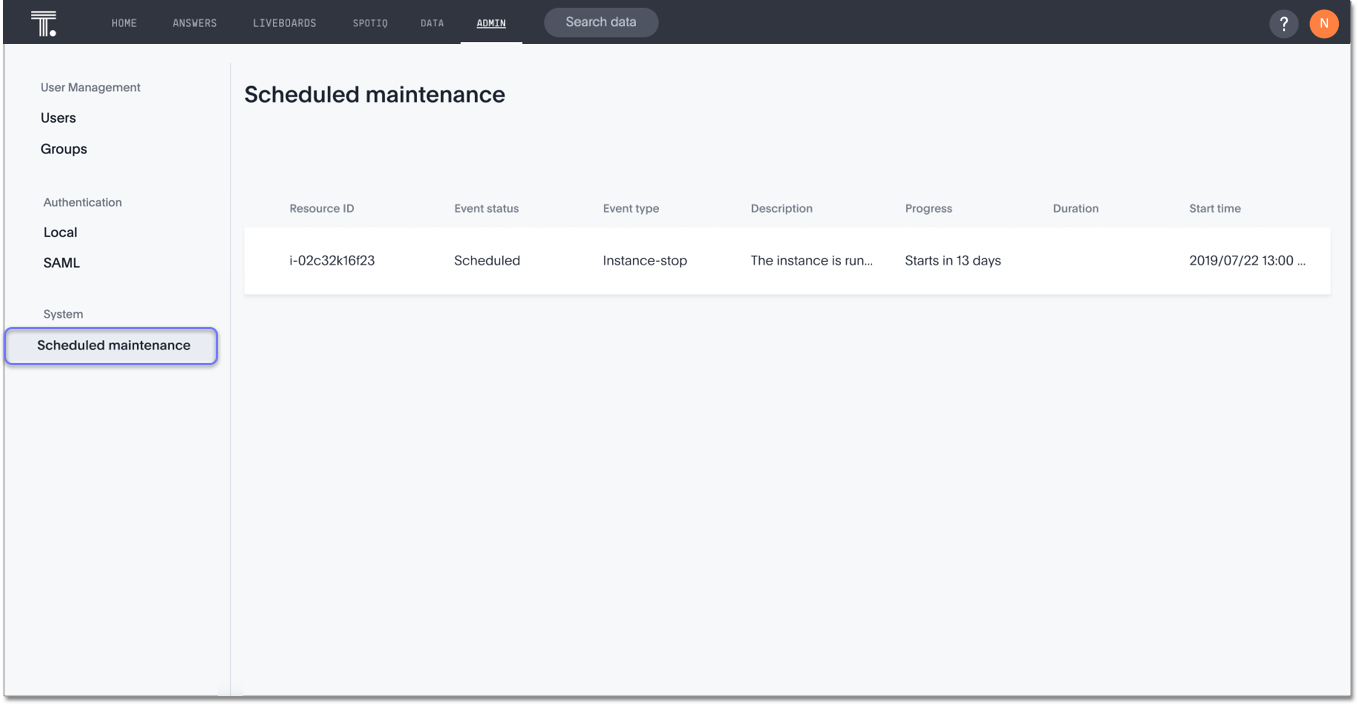
Task: Click the Search data field
Action: point(601,22)
